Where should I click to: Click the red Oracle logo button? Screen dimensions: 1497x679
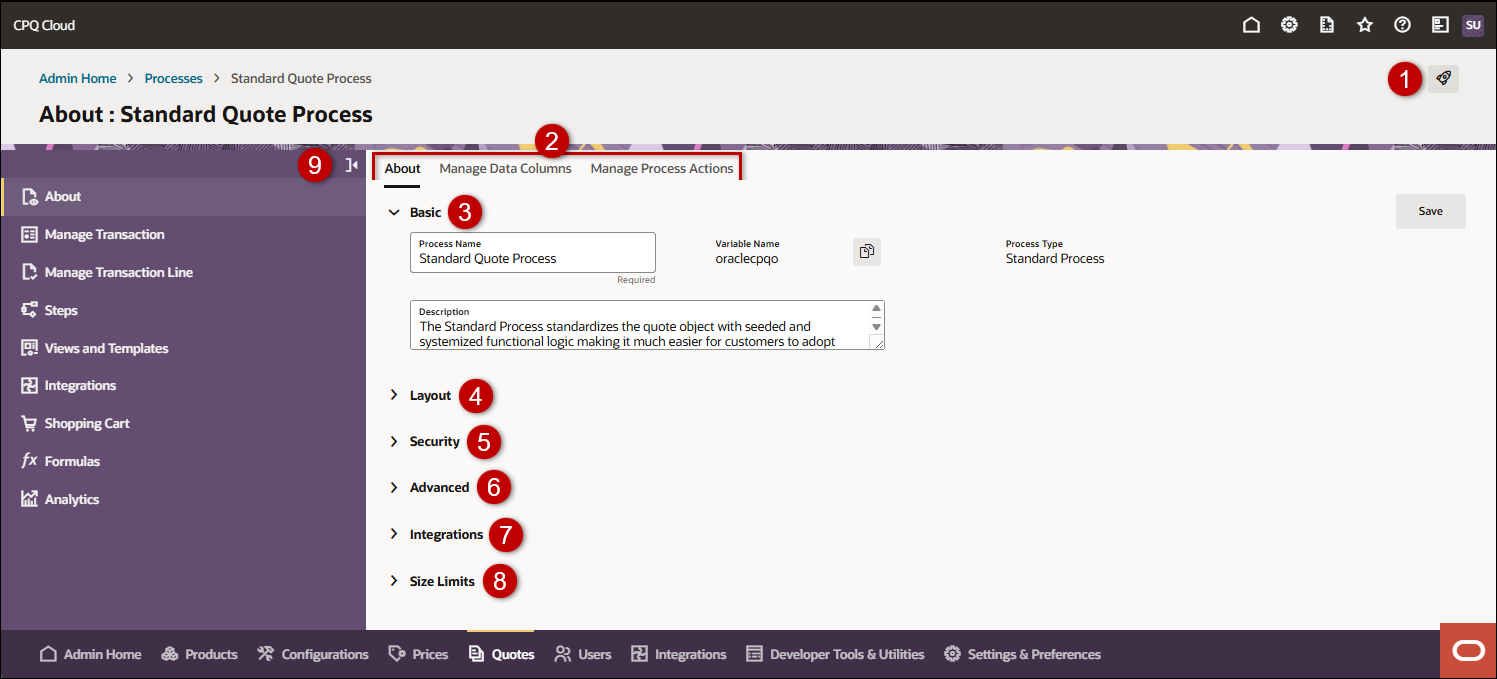pos(1468,651)
